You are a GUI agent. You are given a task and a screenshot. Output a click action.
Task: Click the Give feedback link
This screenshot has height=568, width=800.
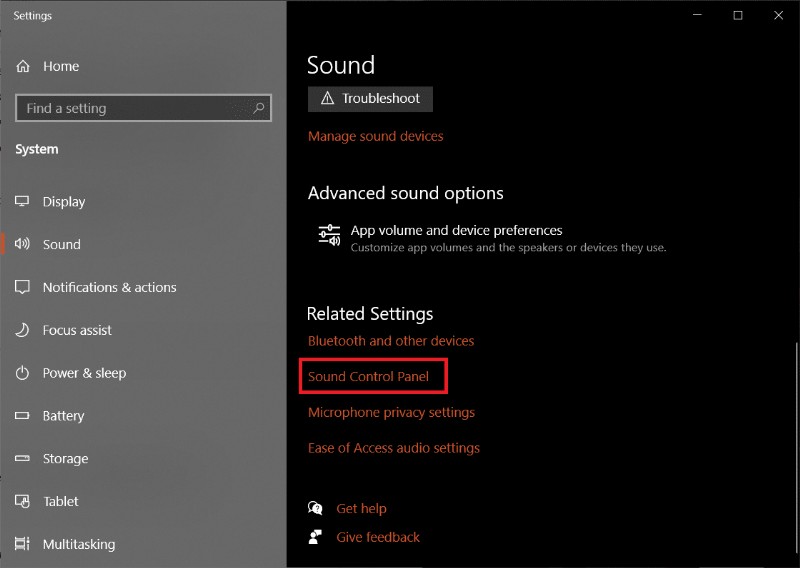(378, 537)
